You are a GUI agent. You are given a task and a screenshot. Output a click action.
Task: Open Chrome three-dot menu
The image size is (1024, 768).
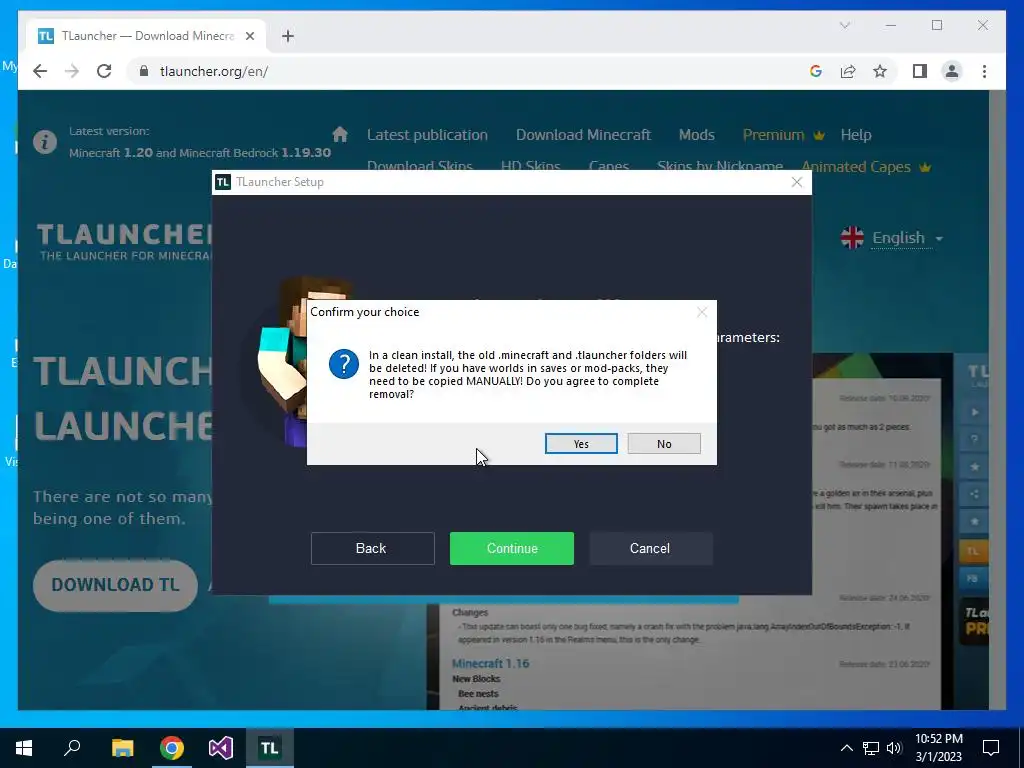click(984, 71)
